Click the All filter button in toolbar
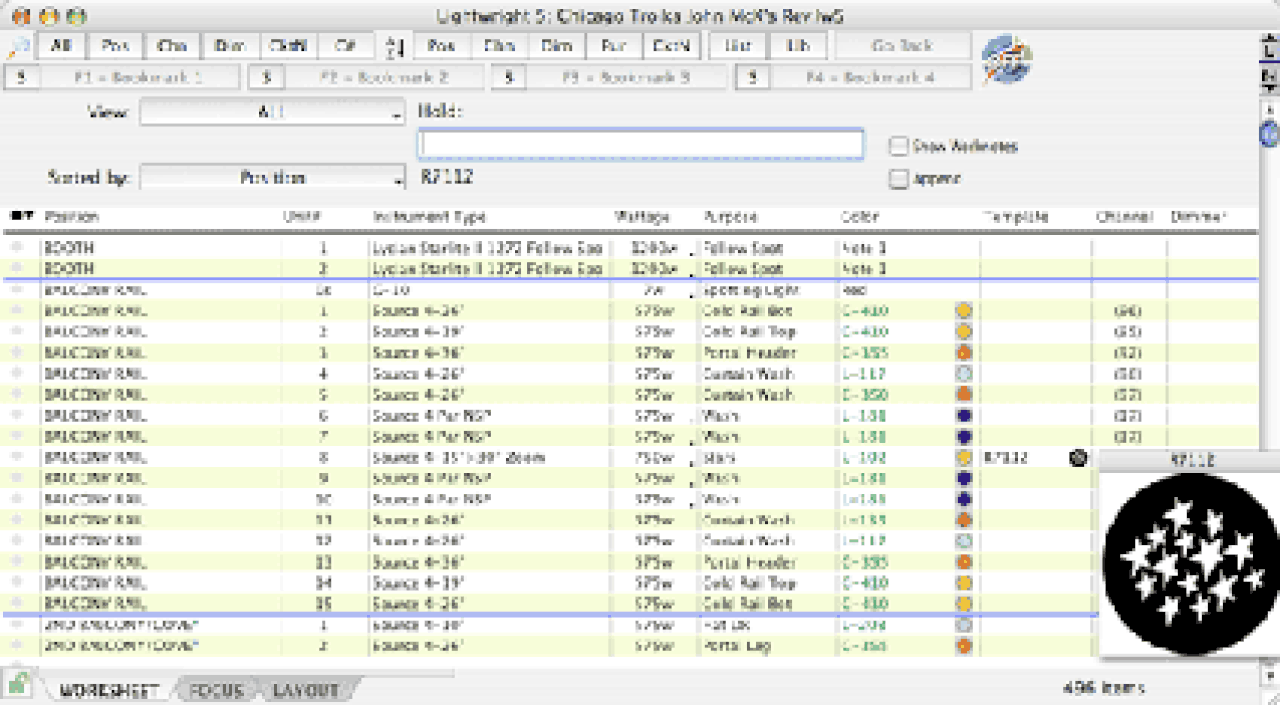Image resolution: width=1280 pixels, height=705 pixels. point(61,46)
